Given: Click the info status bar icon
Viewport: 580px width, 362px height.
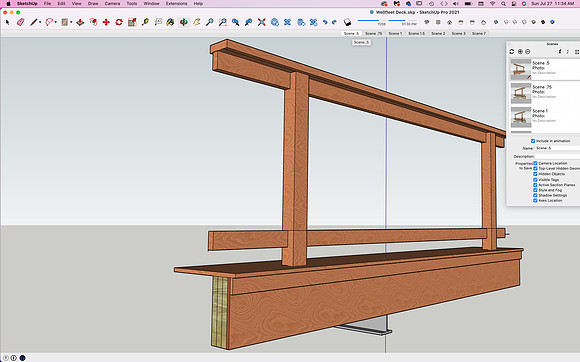Looking at the screenshot, I should pyautogui.click(x=14, y=358).
